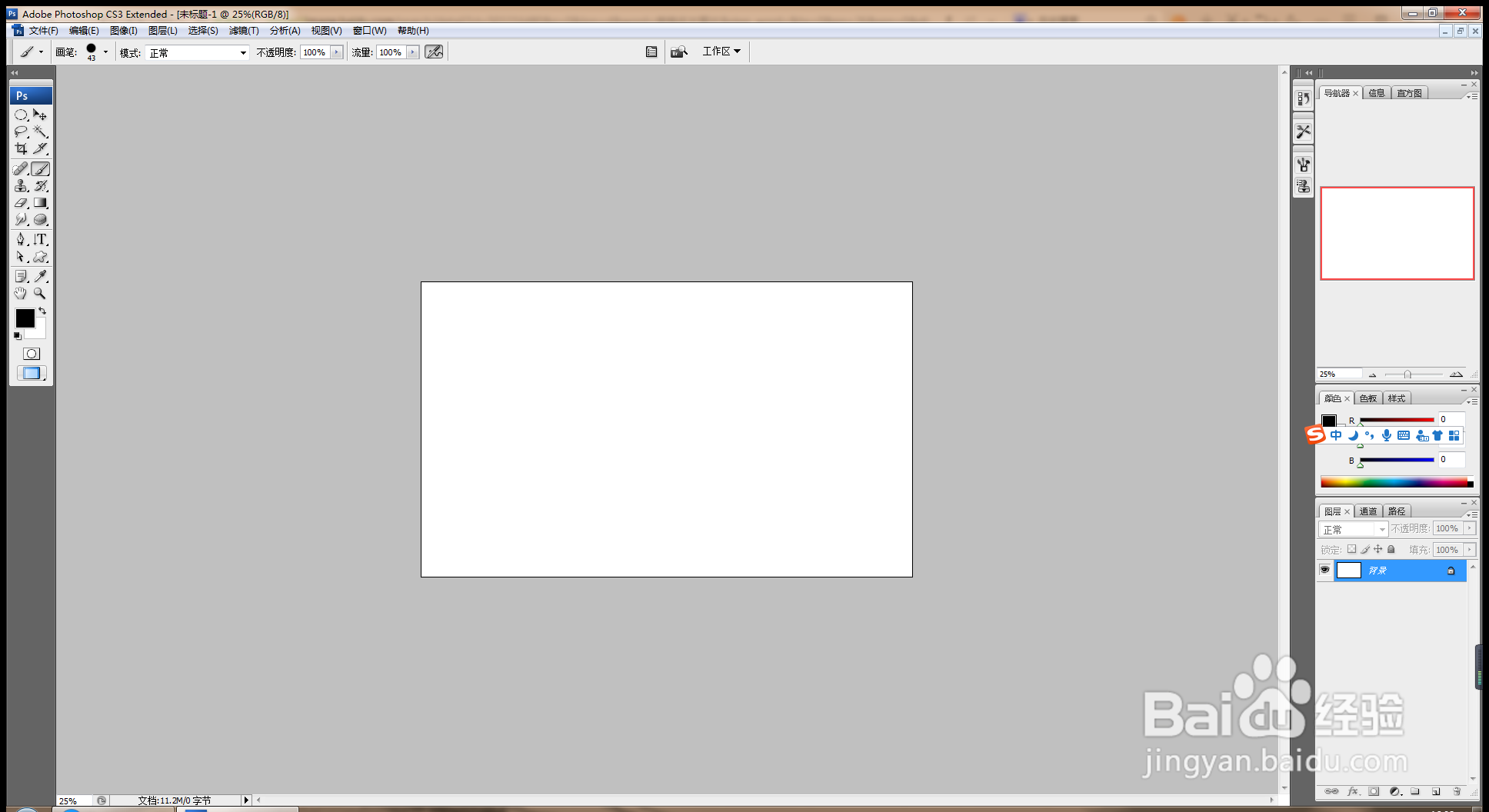Image resolution: width=1489 pixels, height=812 pixels.
Task: Select the Magic Wand tool
Action: 40,131
